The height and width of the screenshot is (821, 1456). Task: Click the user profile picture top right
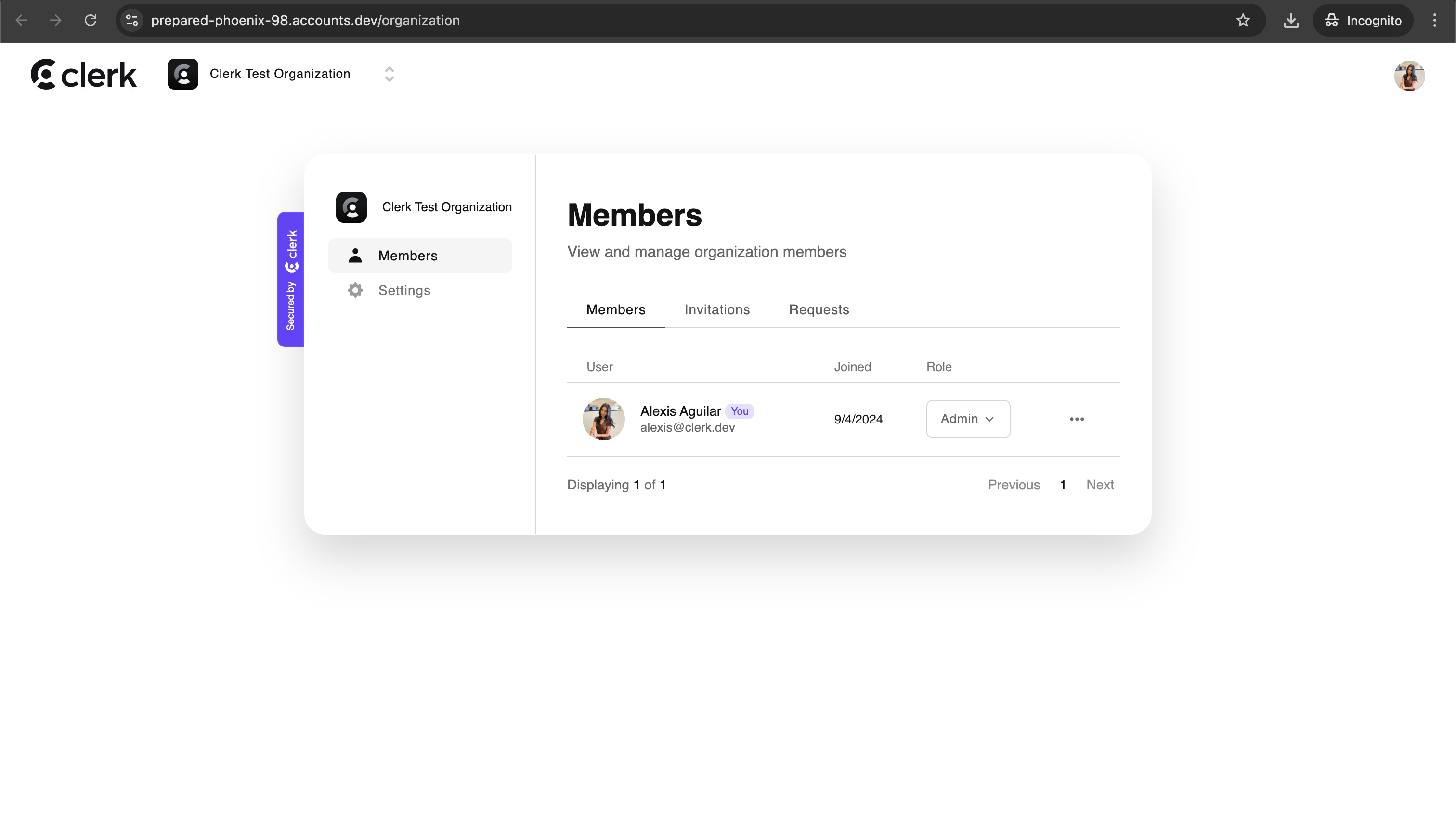(x=1410, y=76)
